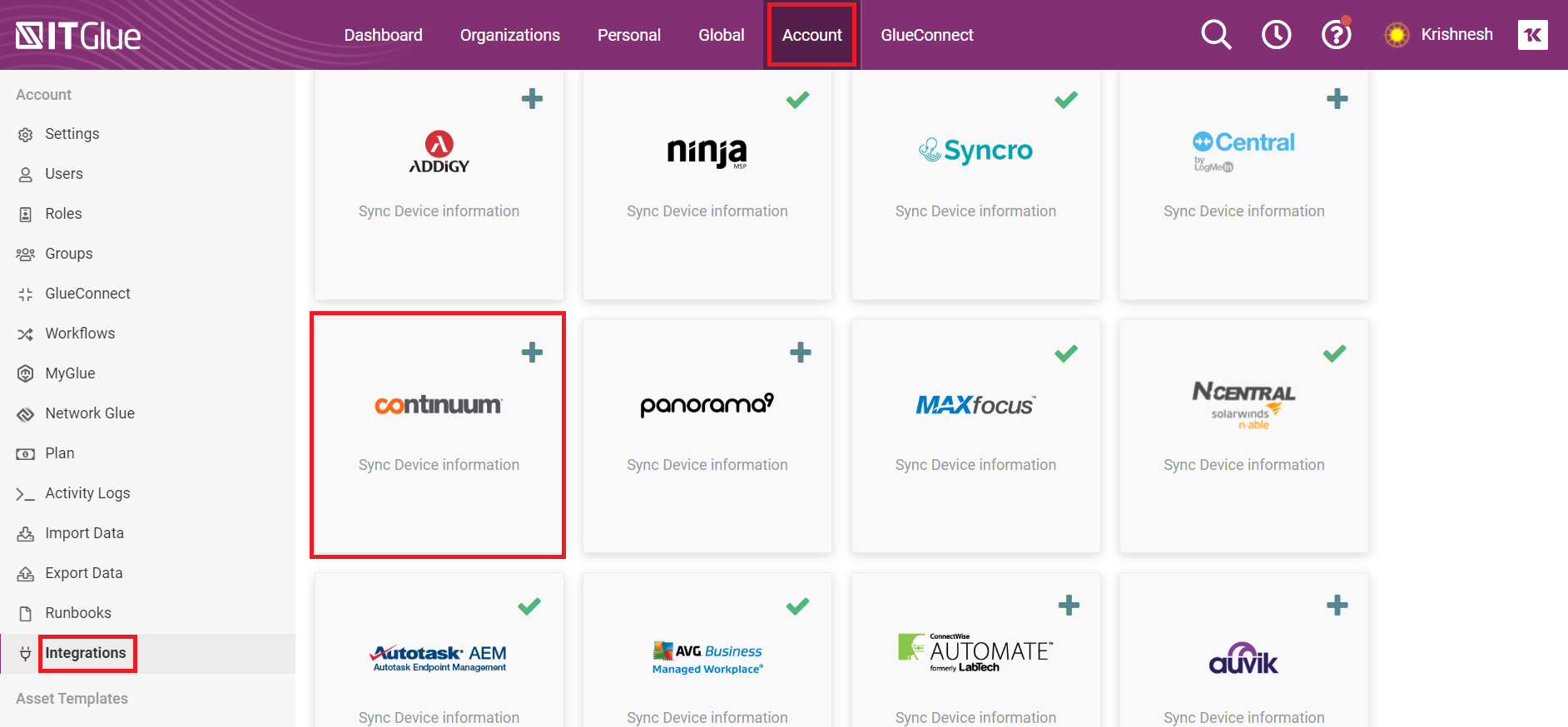This screenshot has height=727, width=1568.
Task: Click the checkmark on Syncro card
Action: [x=1066, y=100]
